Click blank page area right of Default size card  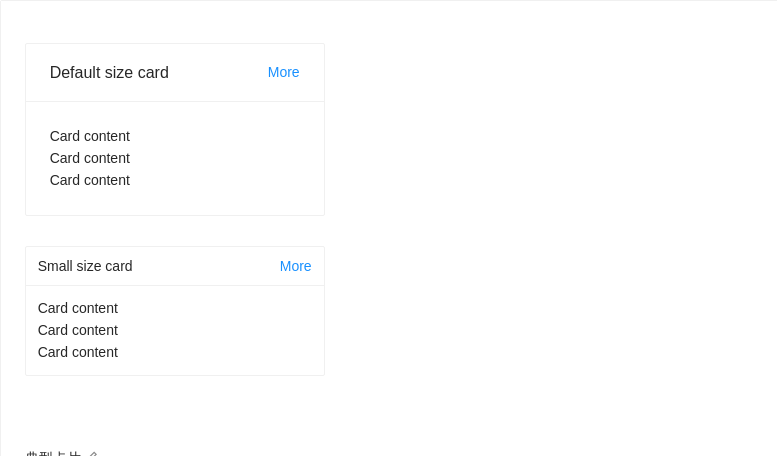coord(550,130)
